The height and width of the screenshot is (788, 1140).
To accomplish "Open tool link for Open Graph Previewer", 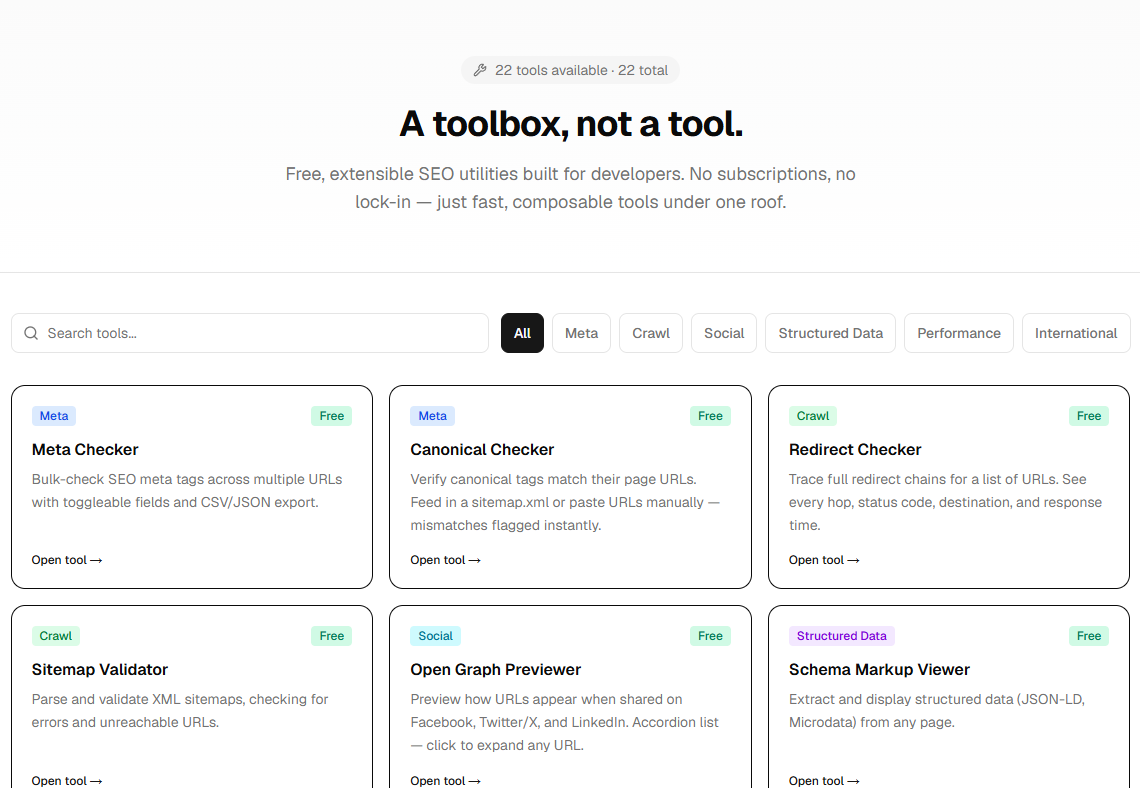I will 446,780.
